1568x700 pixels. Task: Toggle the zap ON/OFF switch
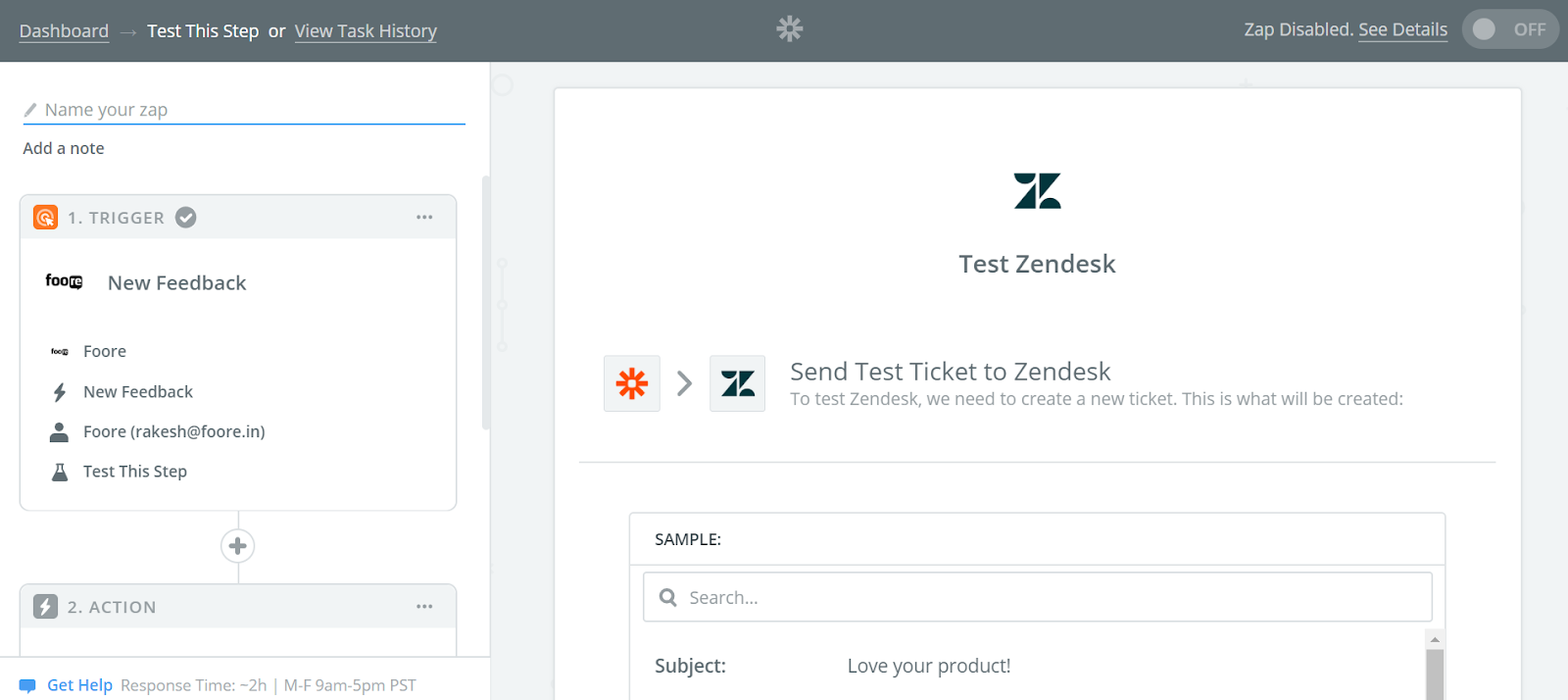coord(1509,29)
